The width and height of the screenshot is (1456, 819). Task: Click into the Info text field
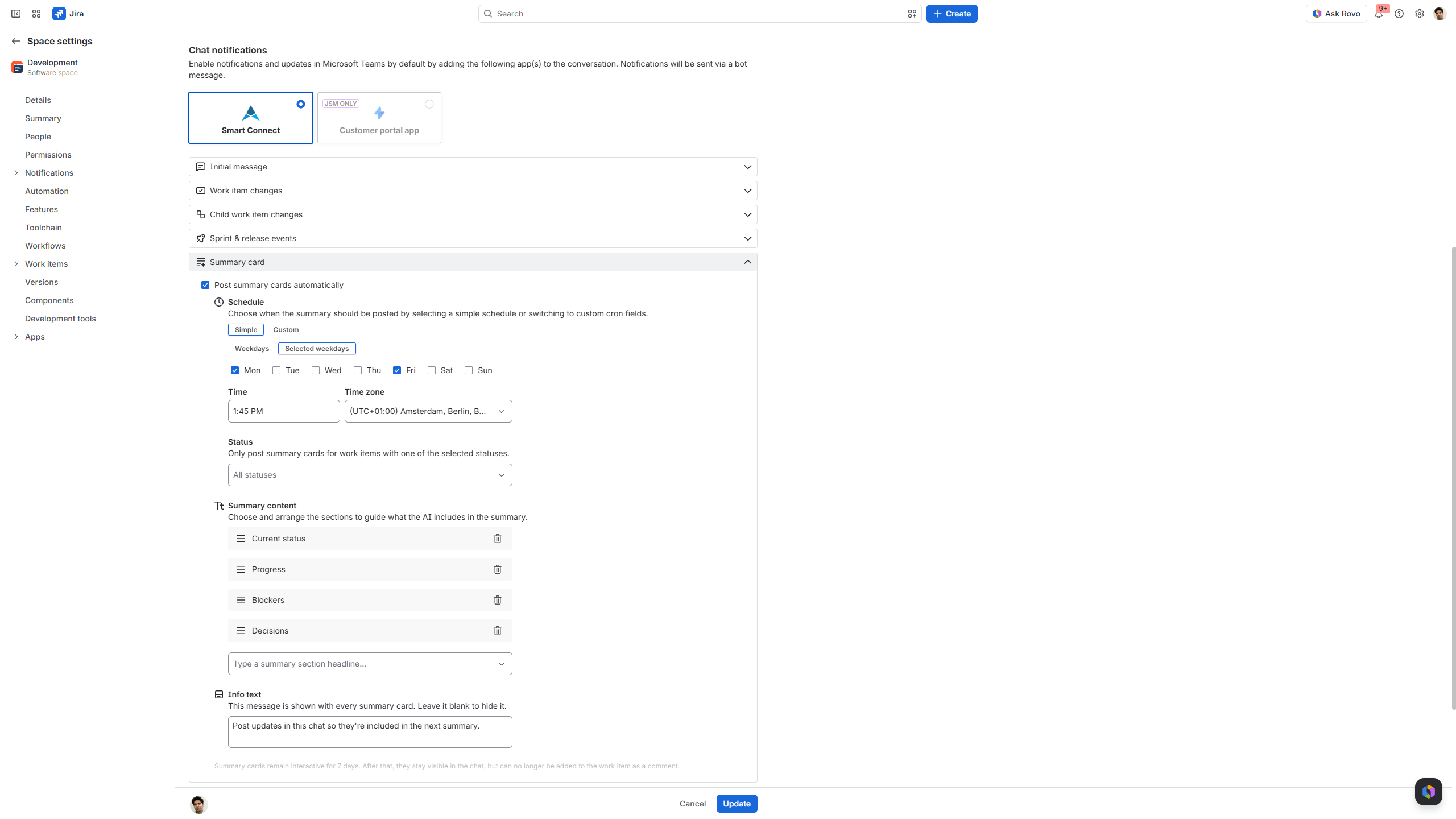(370, 732)
